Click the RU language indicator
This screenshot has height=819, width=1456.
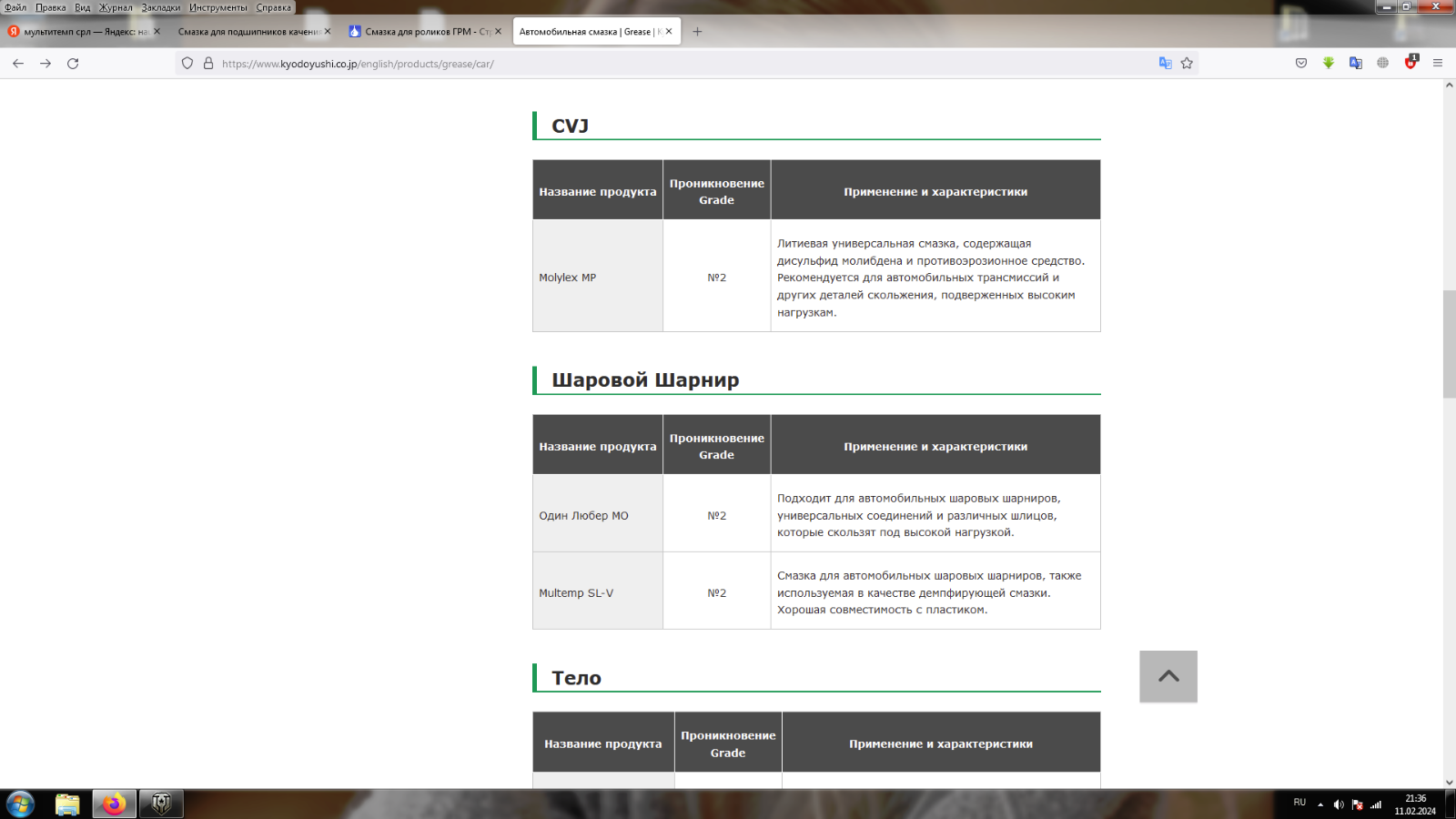1299,803
